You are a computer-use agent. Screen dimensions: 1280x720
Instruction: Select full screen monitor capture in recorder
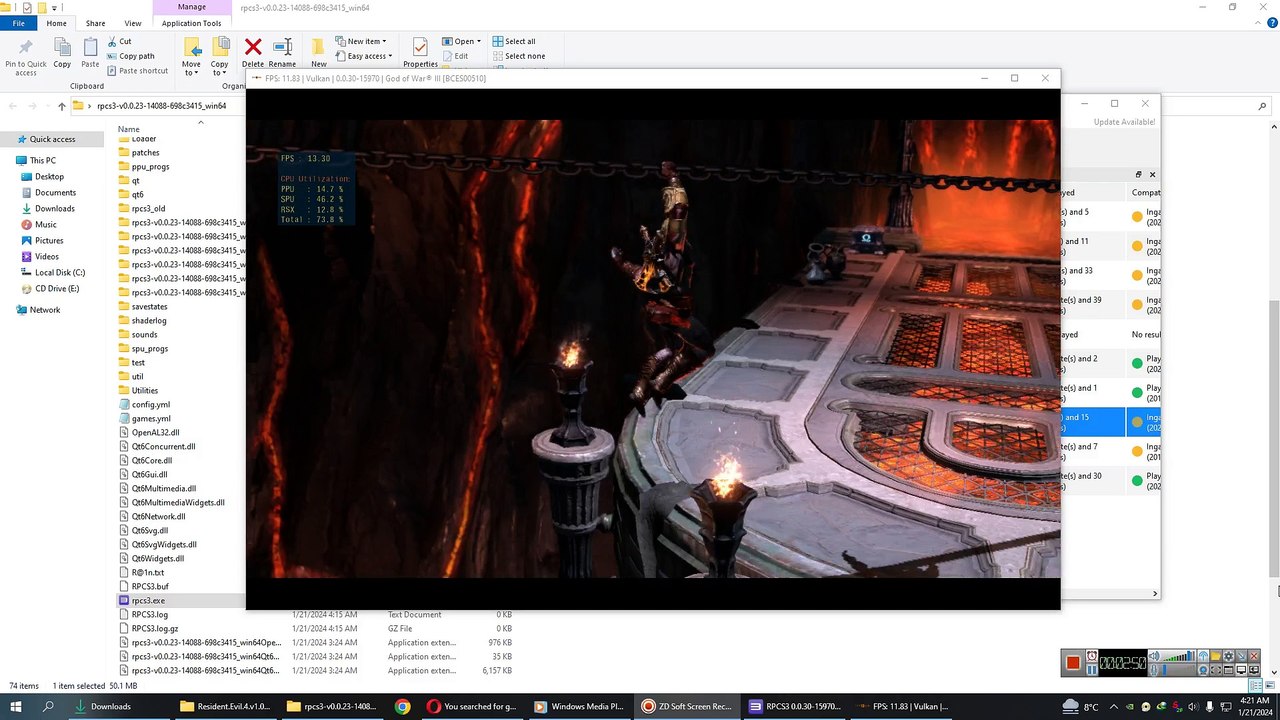(1241, 670)
